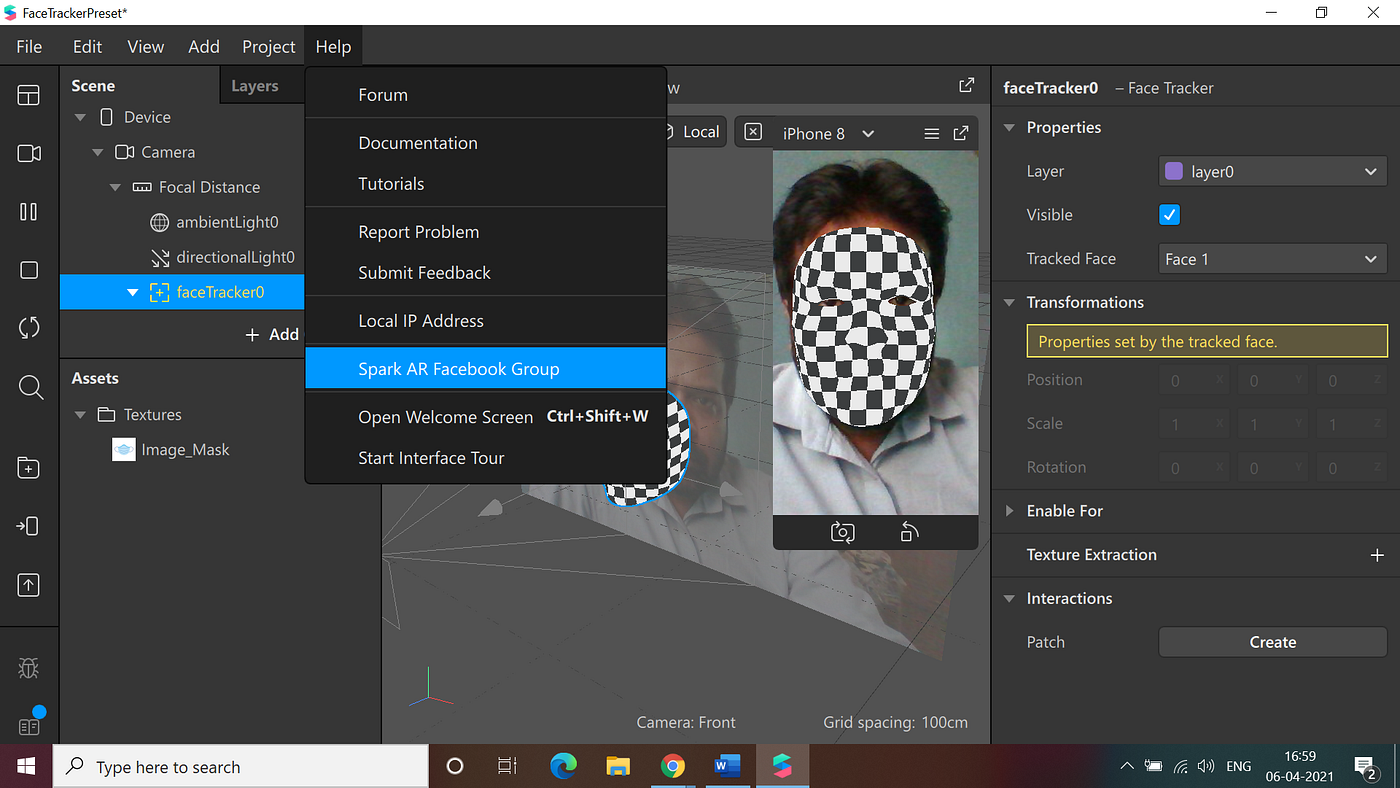Image resolution: width=1400 pixels, height=788 pixels.
Task: Switch to the Layers tab
Action: tap(255, 86)
